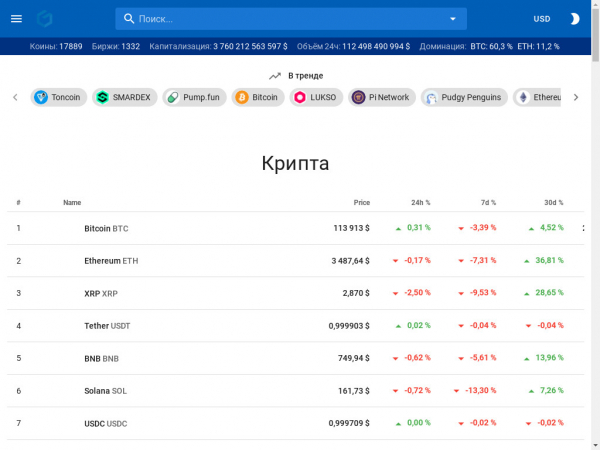Click Капитализация total value
Screen dimensions: 600x450
[x=250, y=46]
